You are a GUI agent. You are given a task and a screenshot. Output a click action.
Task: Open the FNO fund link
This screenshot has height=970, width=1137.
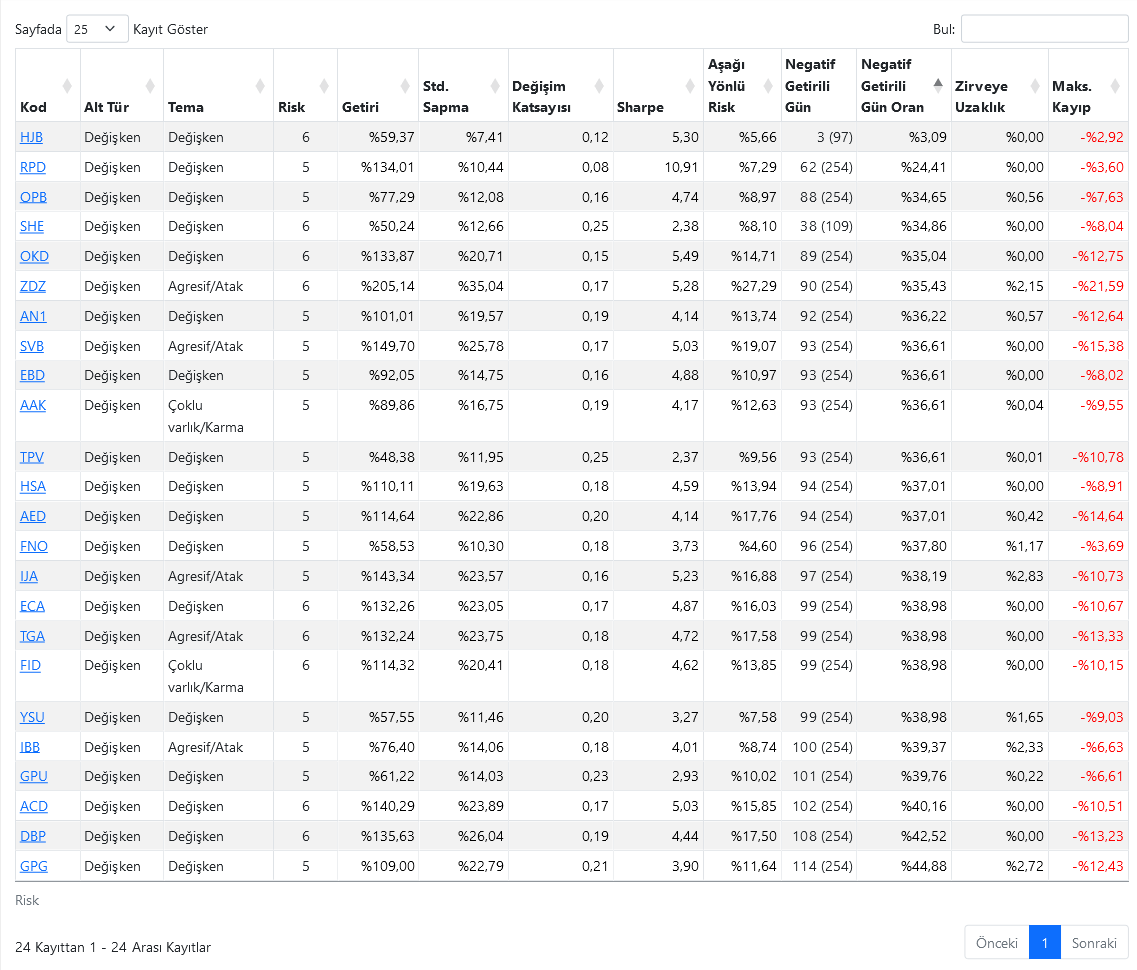[x=34, y=546]
